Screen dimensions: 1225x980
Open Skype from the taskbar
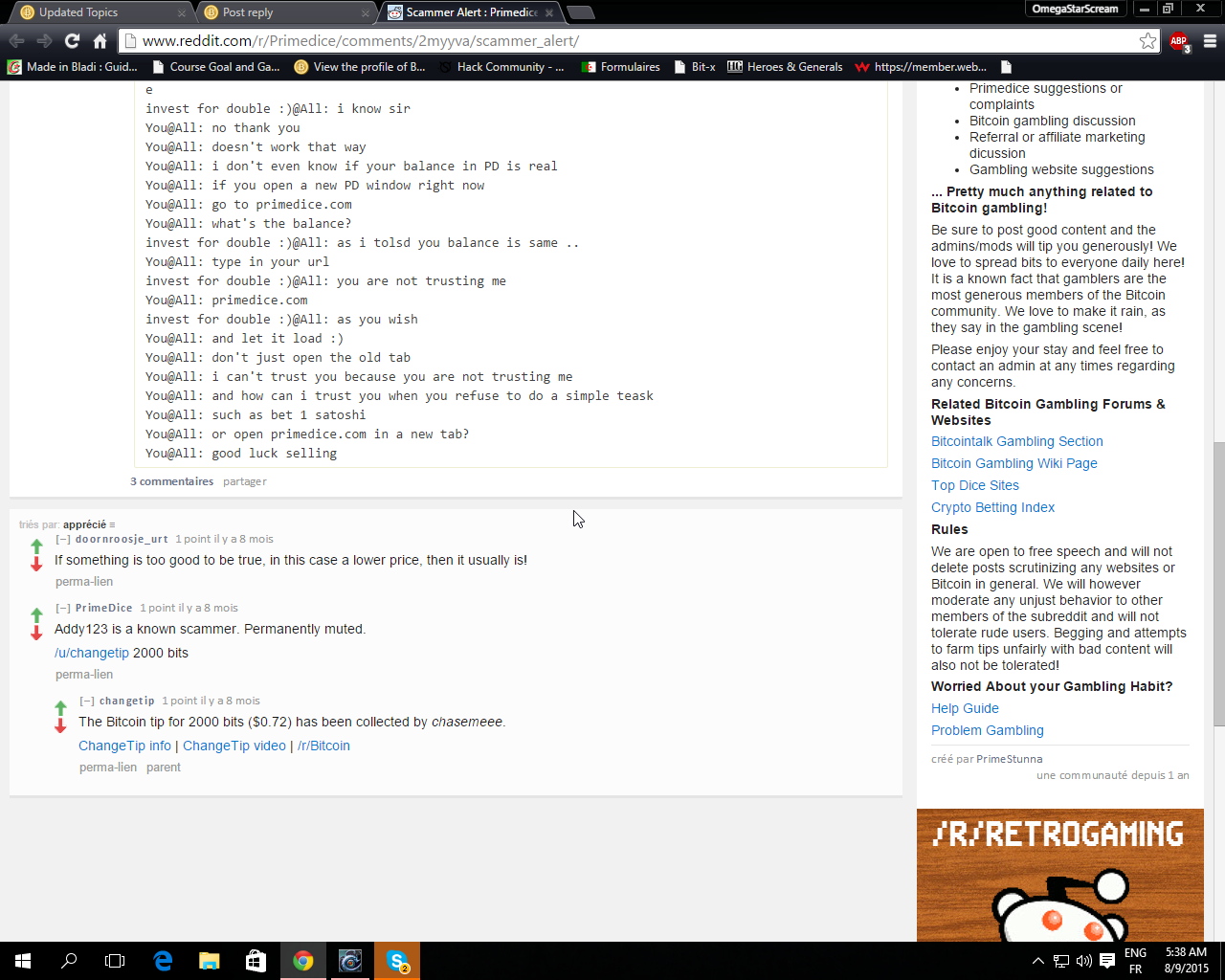pos(396,961)
